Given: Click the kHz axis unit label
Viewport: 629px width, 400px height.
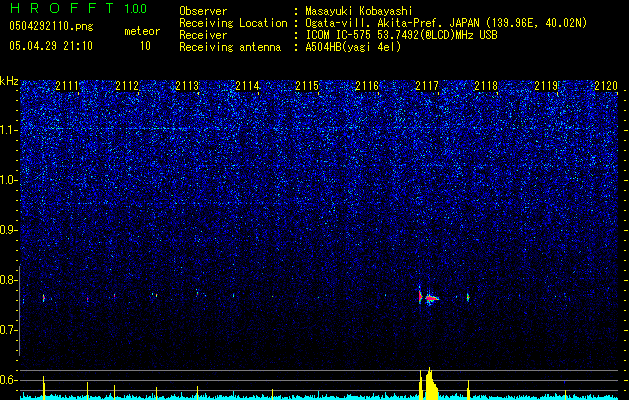Looking at the screenshot, I should coord(9,81).
